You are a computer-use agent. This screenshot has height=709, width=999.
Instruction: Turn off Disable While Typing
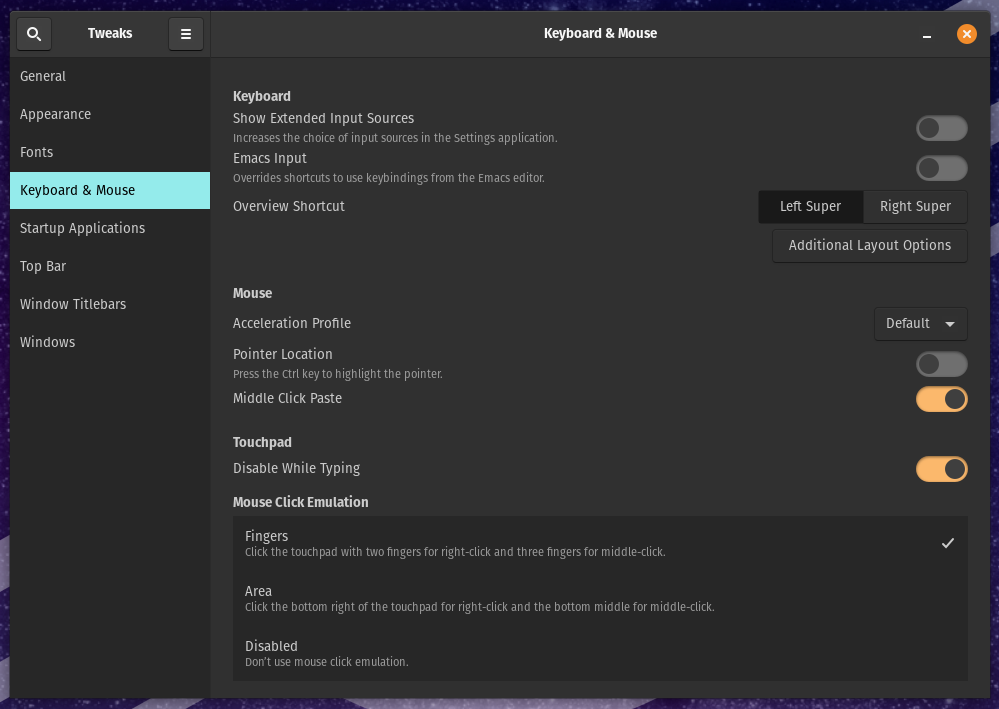pyautogui.click(x=941, y=469)
